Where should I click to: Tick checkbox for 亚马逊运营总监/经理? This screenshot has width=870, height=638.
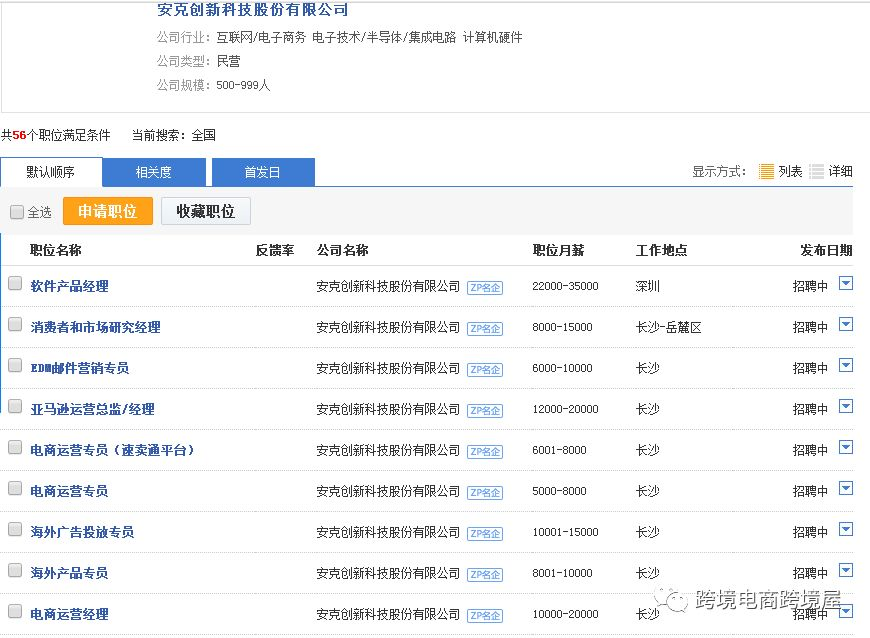[x=15, y=407]
